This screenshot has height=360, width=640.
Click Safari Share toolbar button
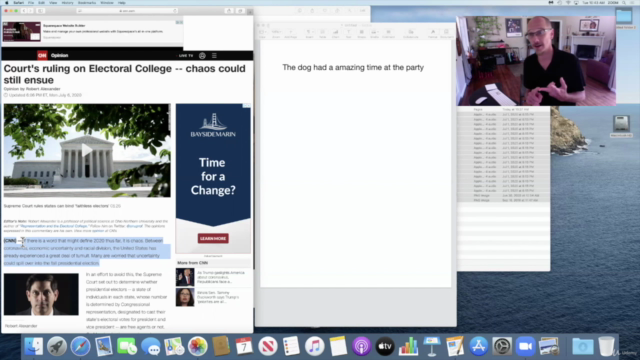point(229,11)
